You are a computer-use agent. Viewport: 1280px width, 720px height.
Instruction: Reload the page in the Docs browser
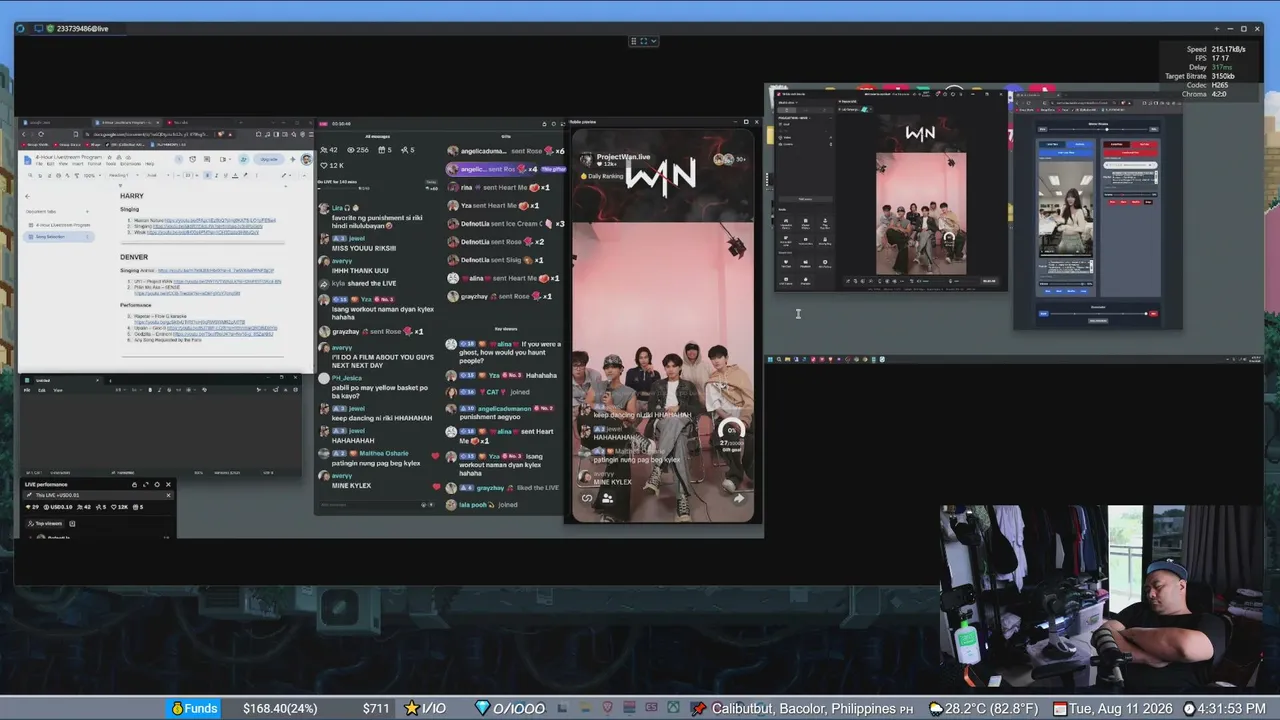pos(41,134)
